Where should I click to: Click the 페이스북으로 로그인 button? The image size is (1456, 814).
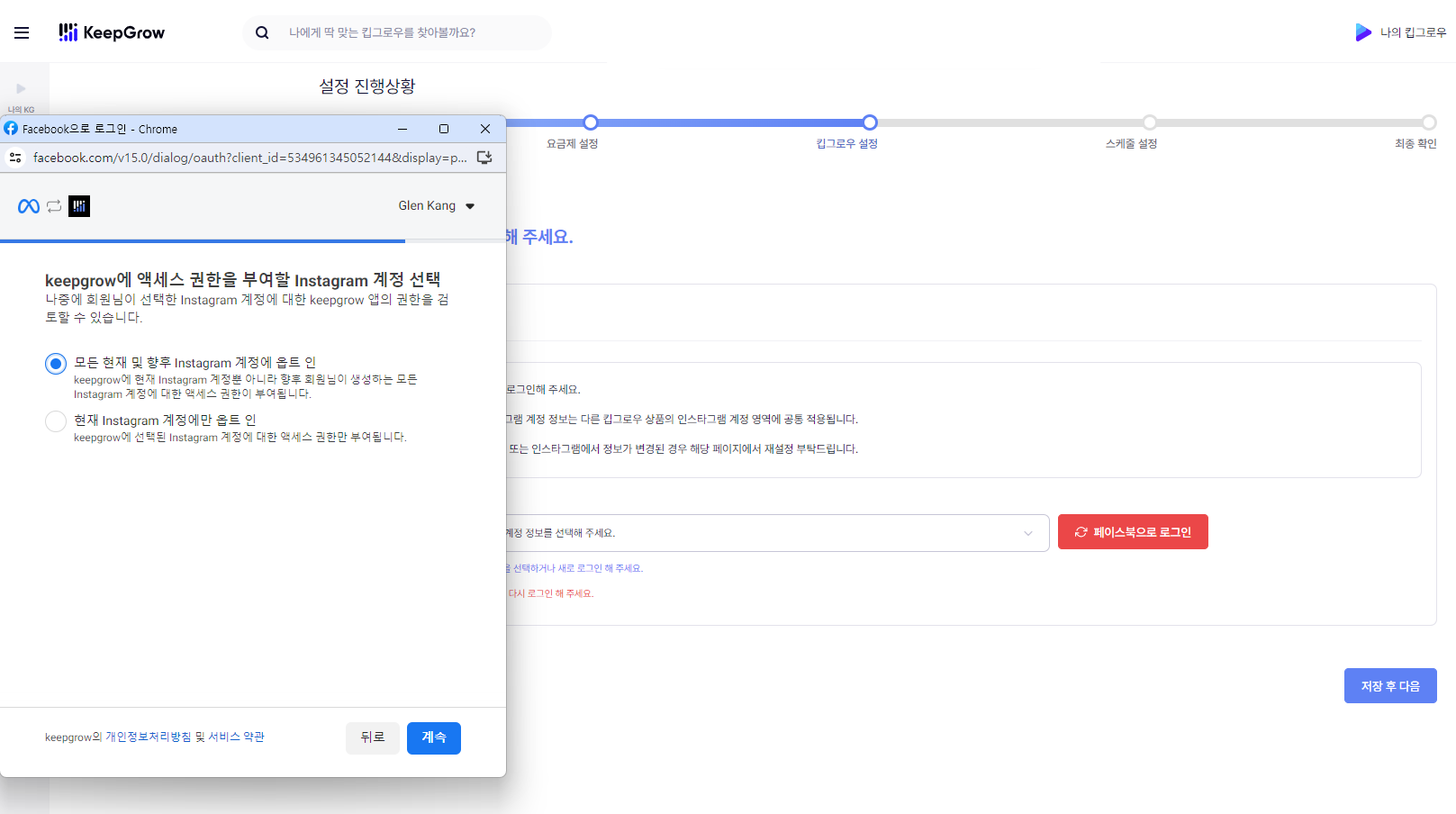pyautogui.click(x=1133, y=532)
